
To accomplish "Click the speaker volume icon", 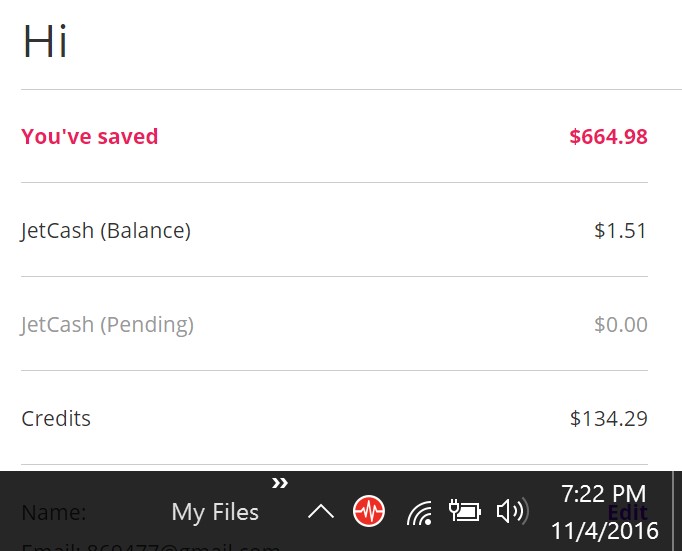I will (x=511, y=512).
